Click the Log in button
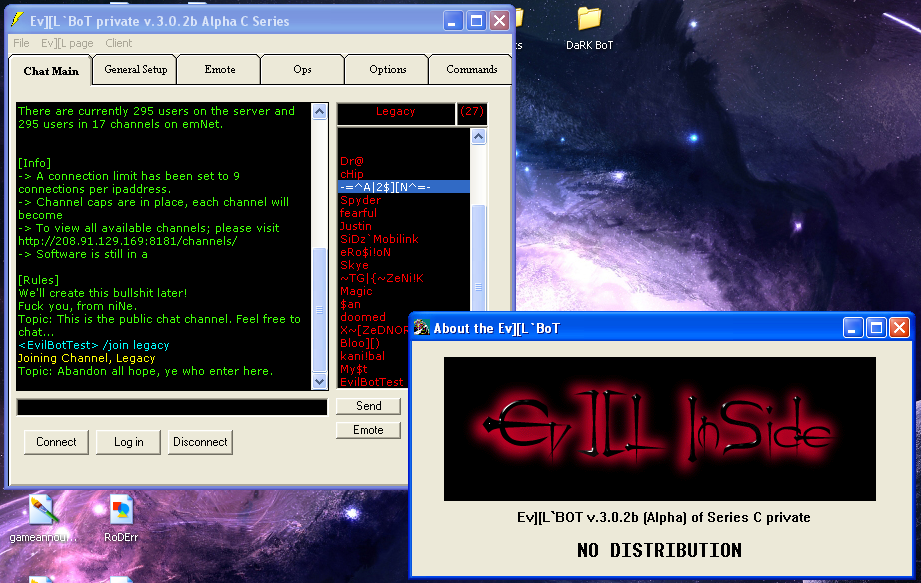The image size is (921, 583). [x=128, y=442]
